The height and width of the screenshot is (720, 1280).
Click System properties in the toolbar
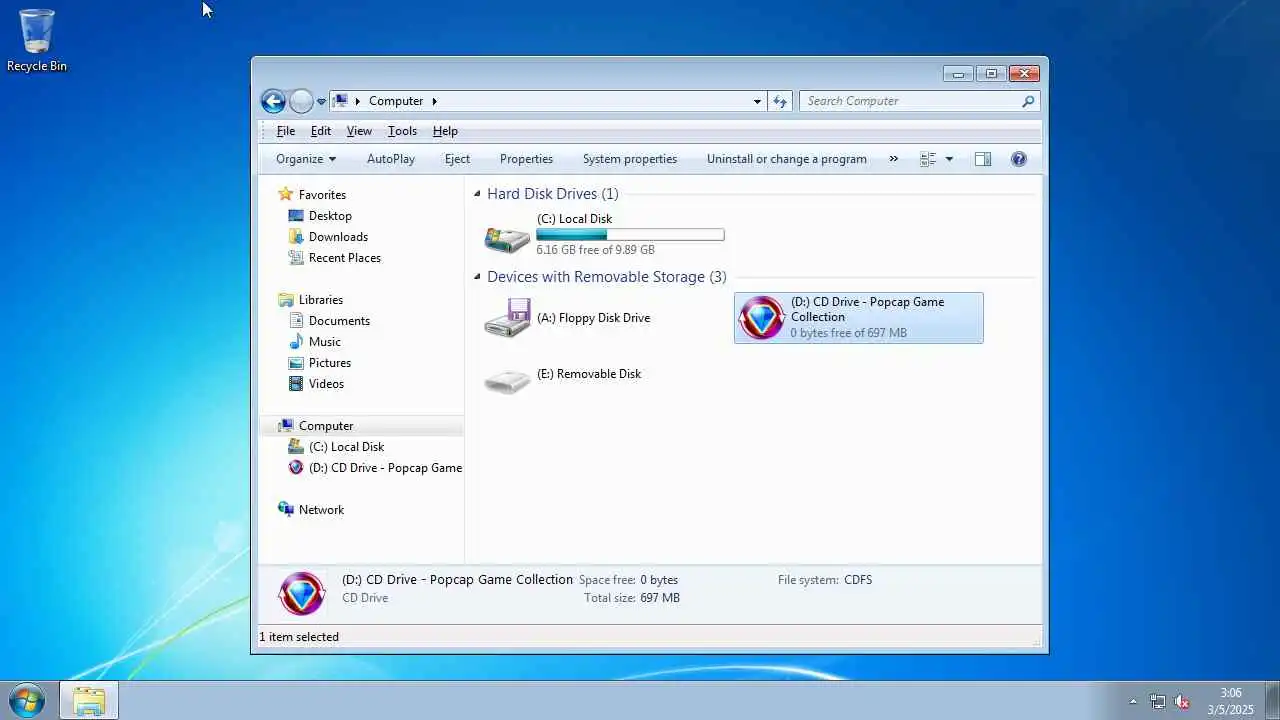tap(630, 159)
